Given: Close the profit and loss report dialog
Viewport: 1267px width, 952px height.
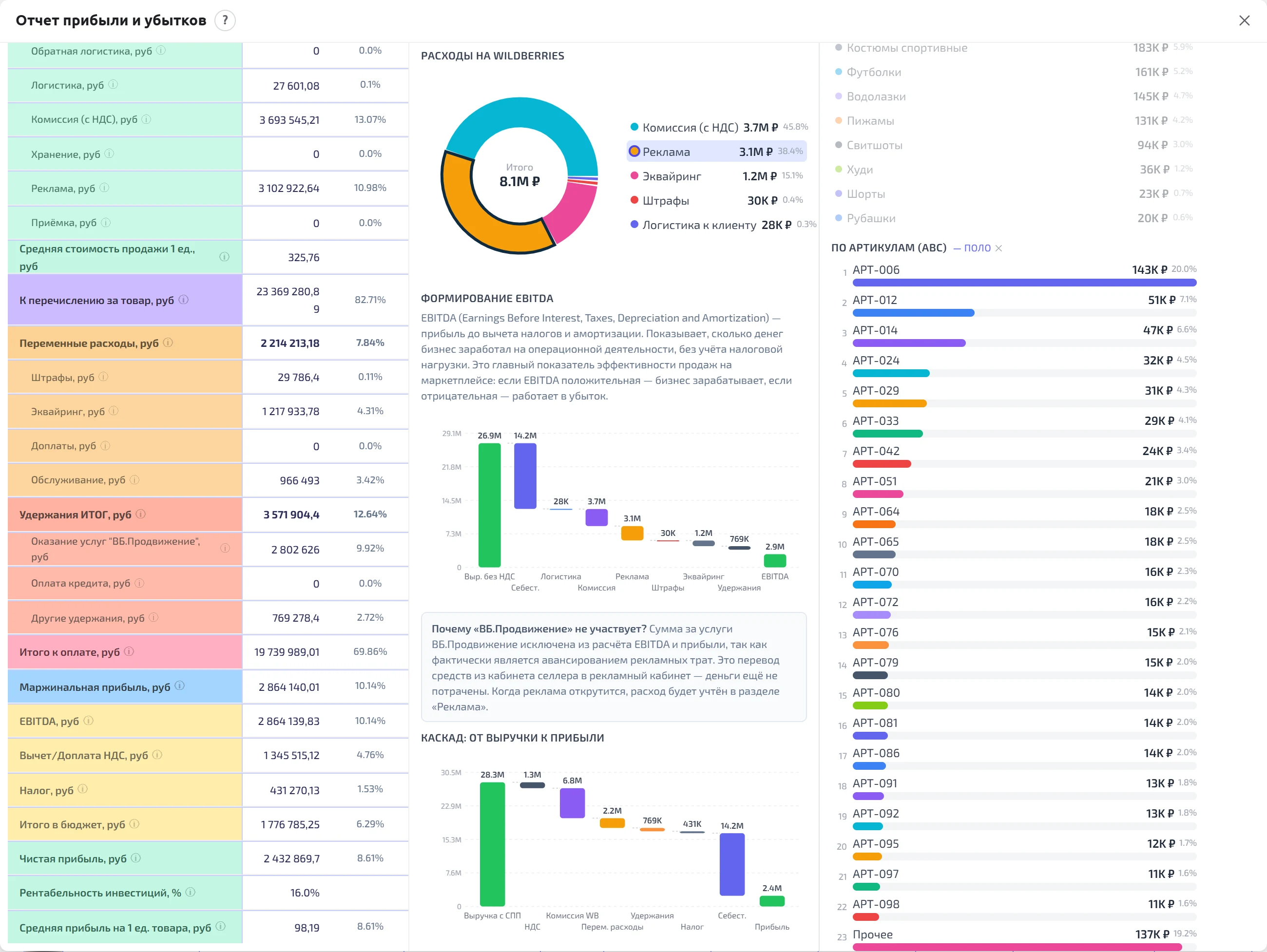Looking at the screenshot, I should pos(1244,20).
